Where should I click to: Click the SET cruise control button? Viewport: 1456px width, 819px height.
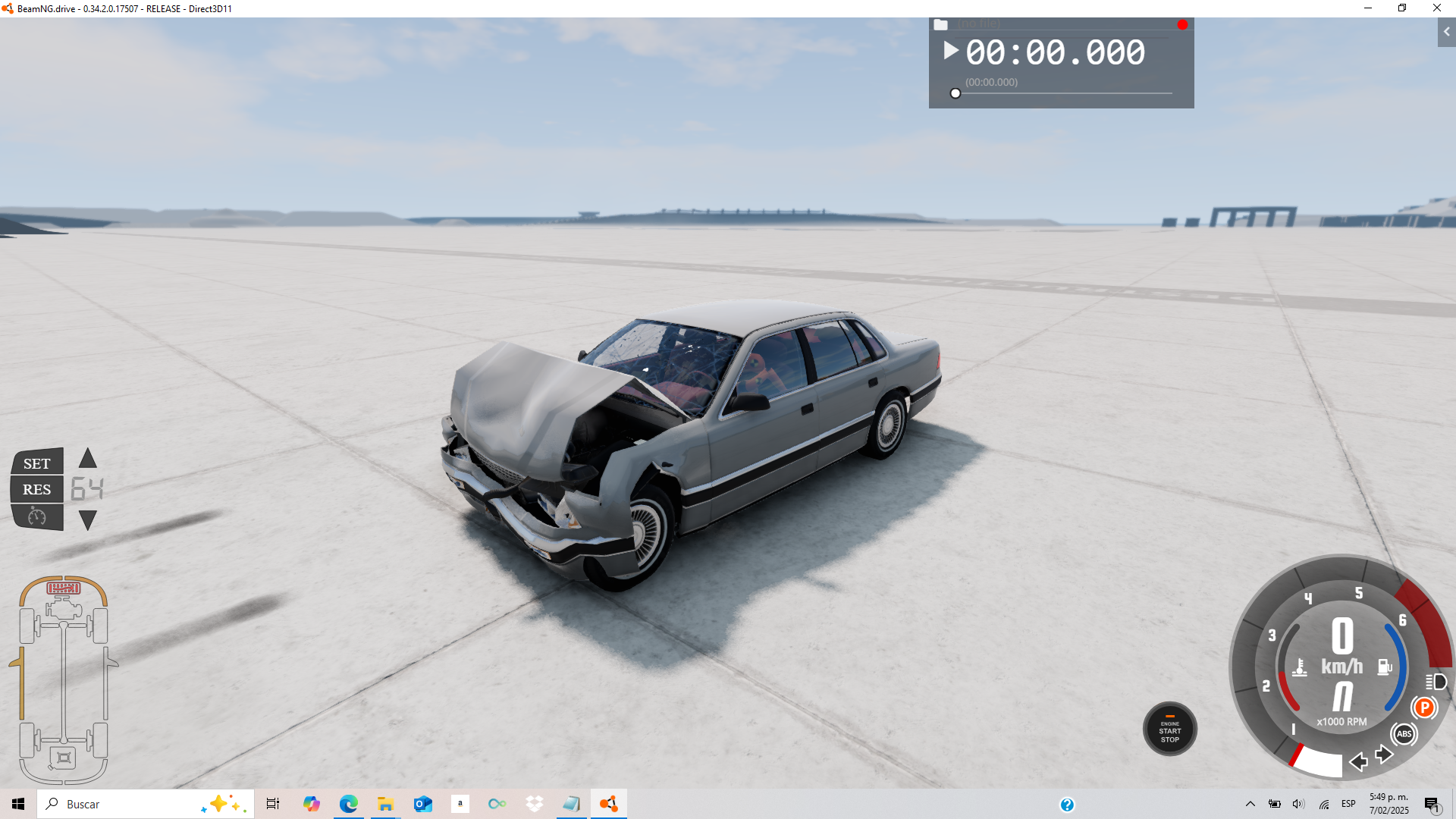point(37,463)
